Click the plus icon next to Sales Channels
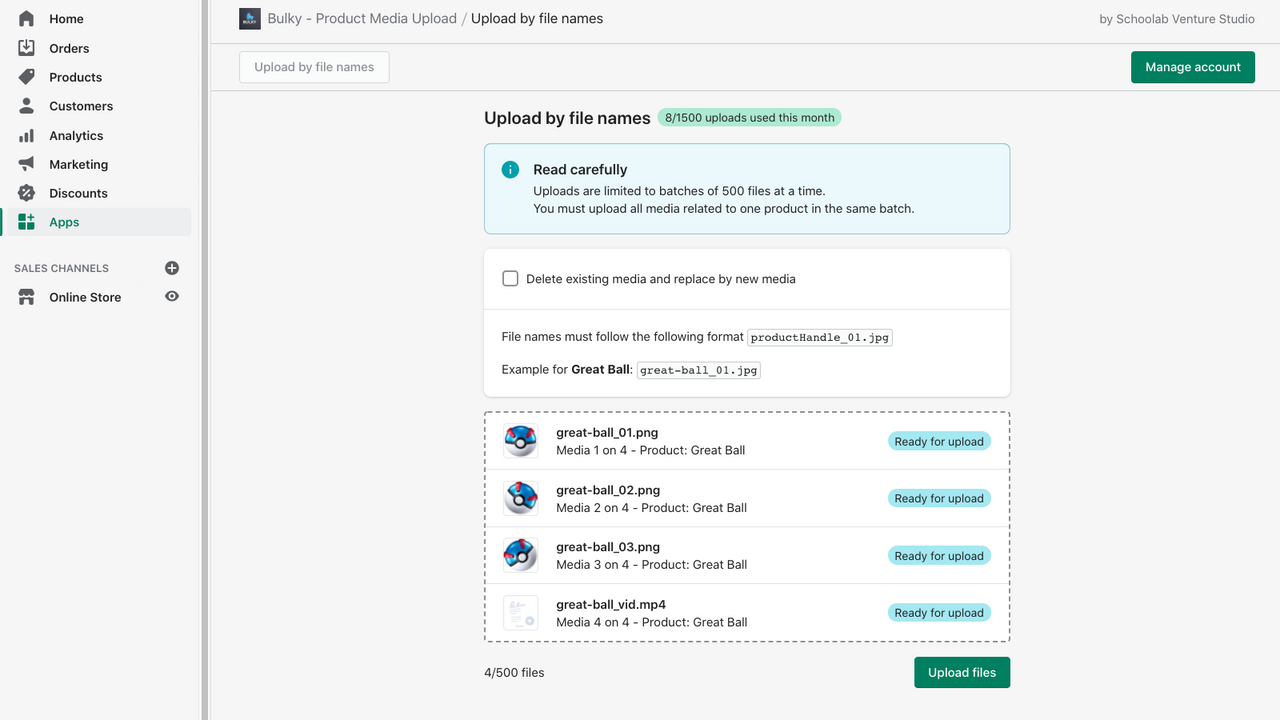This screenshot has height=720, width=1280. pyautogui.click(x=171, y=268)
